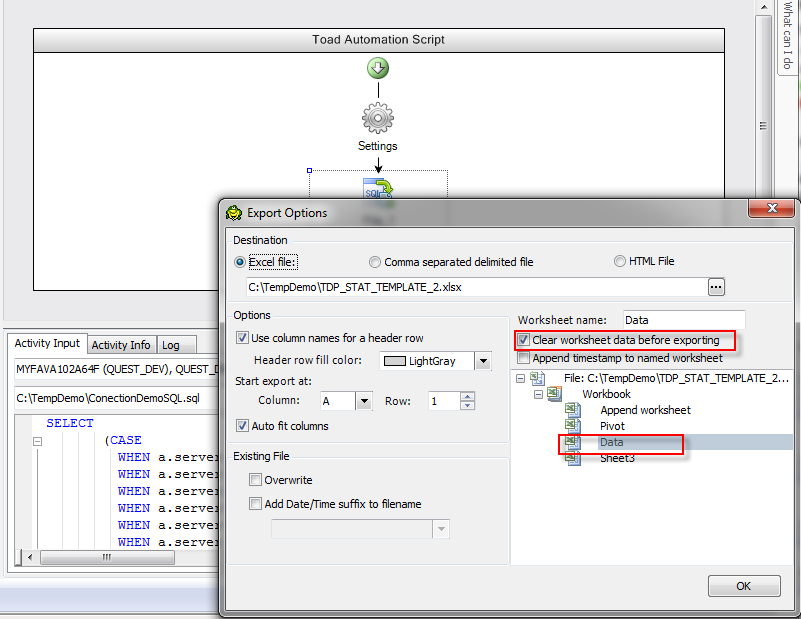The image size is (801, 619).
Task: Click the ConectionDemoSQL.sql path field
Action: click(116, 398)
